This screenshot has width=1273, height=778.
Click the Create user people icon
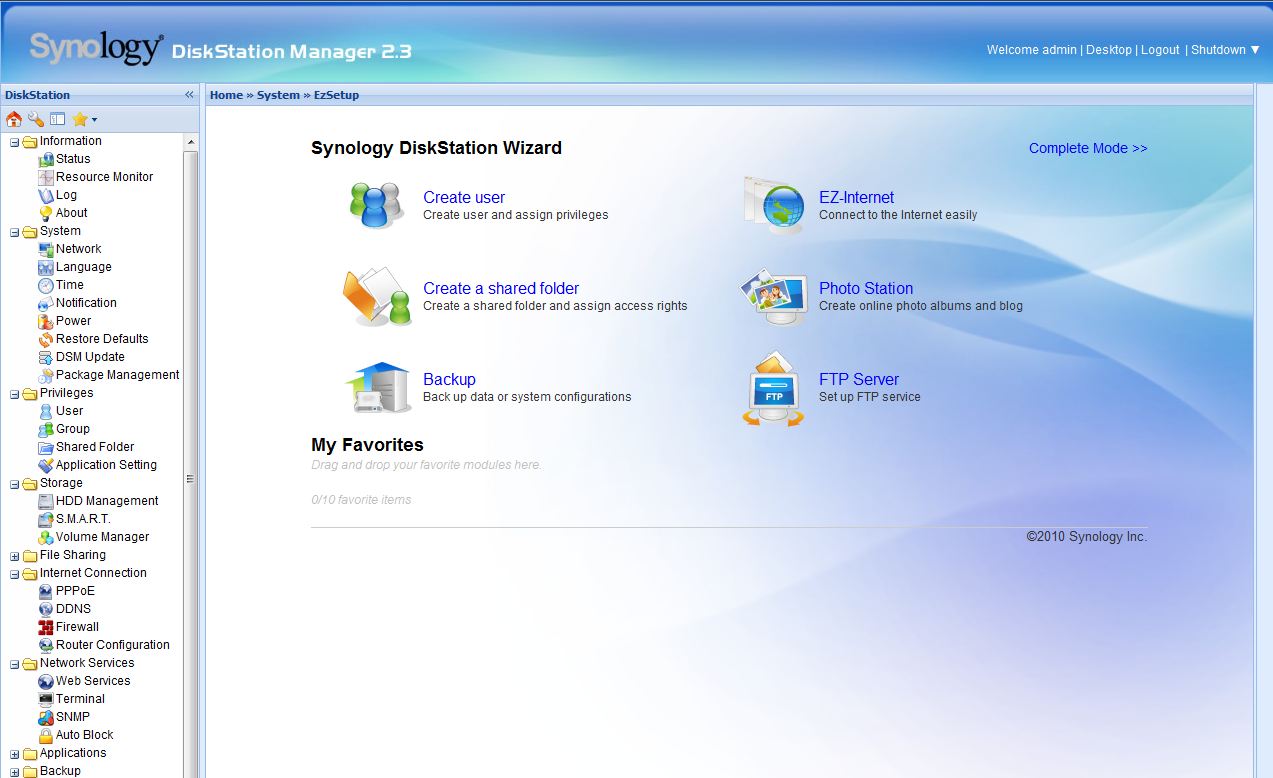click(376, 206)
